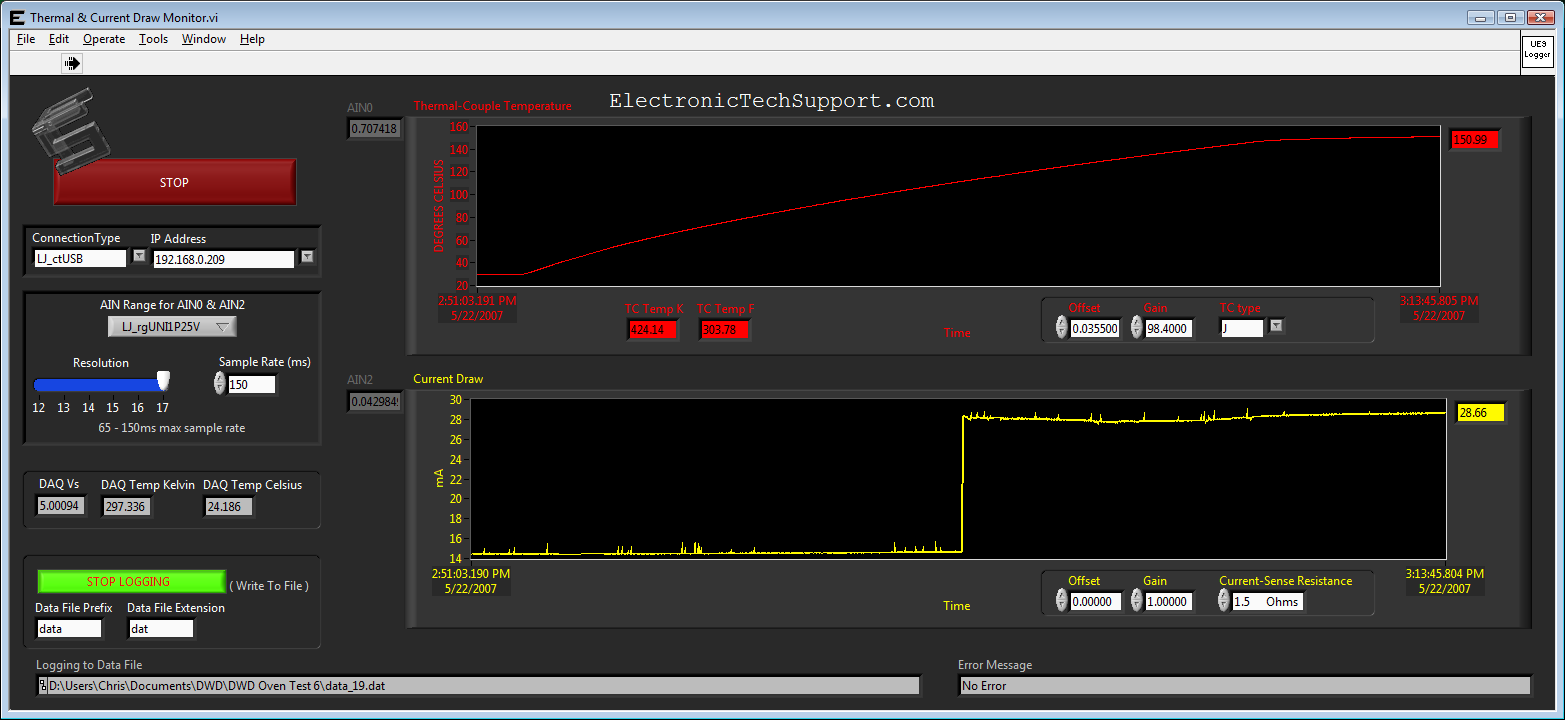Click the current draw Gain stepper
This screenshot has width=1565, height=720.
(1137, 600)
